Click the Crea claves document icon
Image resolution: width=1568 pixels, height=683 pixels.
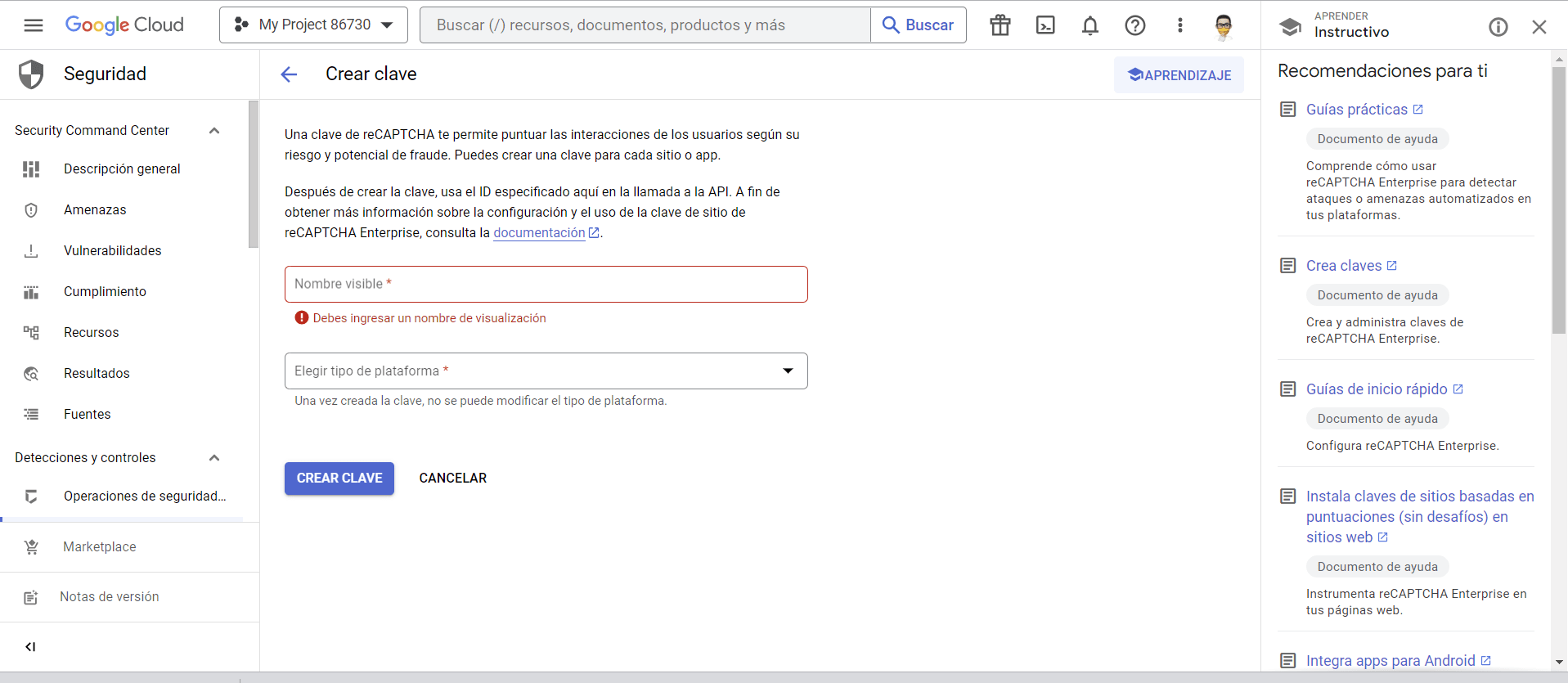pos(1288,266)
